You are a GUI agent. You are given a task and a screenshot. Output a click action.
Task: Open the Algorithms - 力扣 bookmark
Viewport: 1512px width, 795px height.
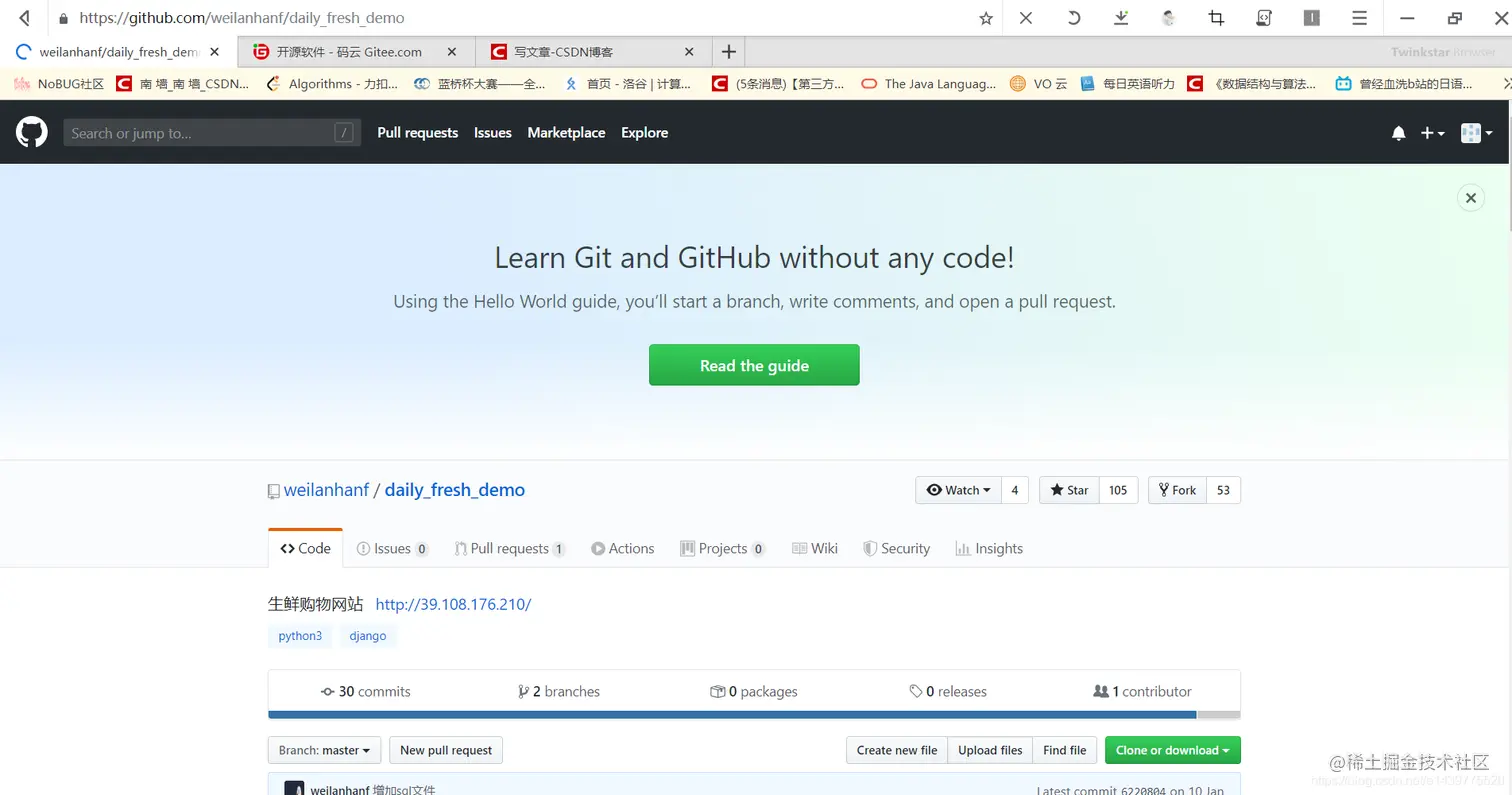tap(332, 84)
